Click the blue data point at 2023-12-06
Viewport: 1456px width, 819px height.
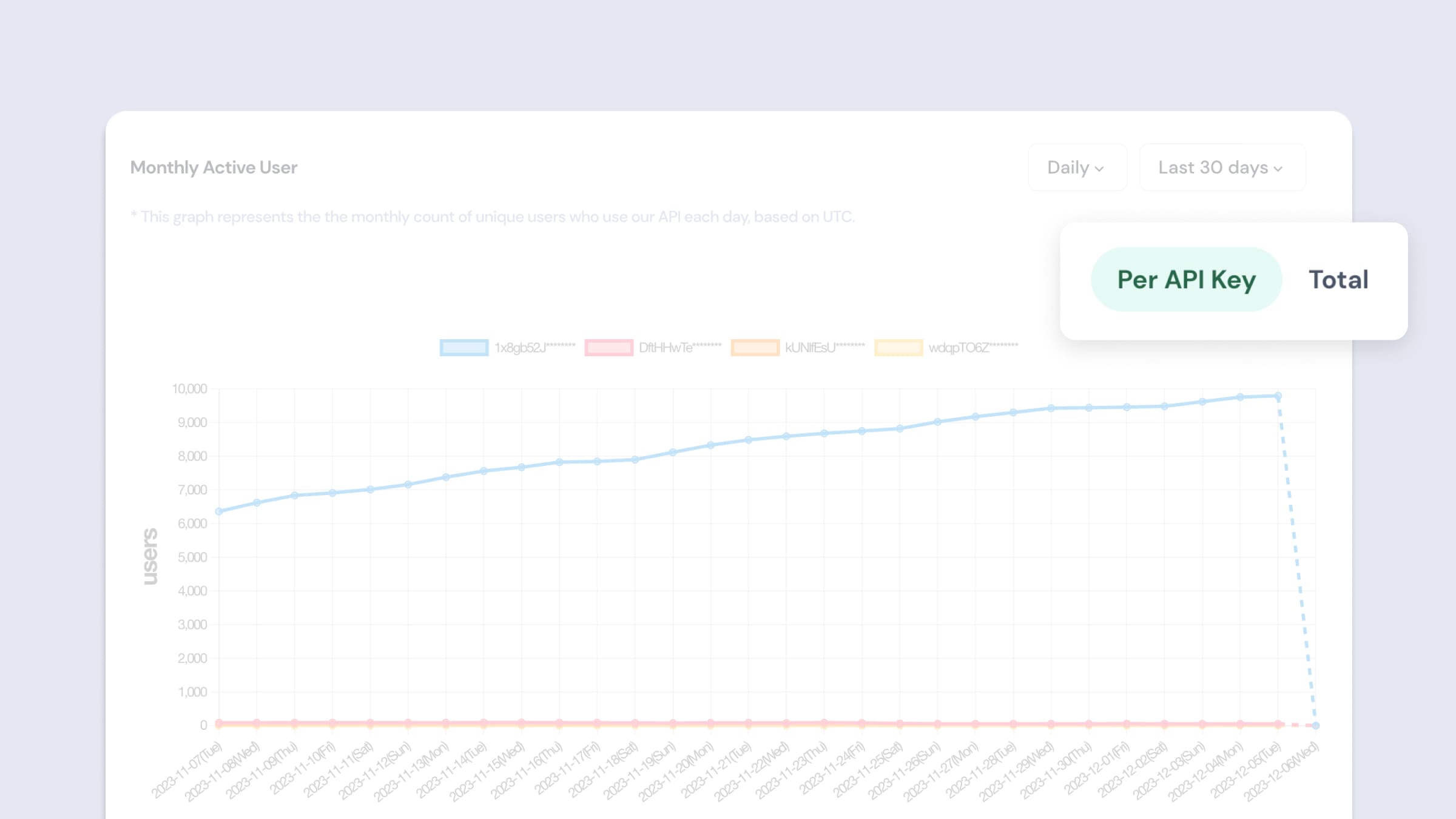pos(1315,726)
